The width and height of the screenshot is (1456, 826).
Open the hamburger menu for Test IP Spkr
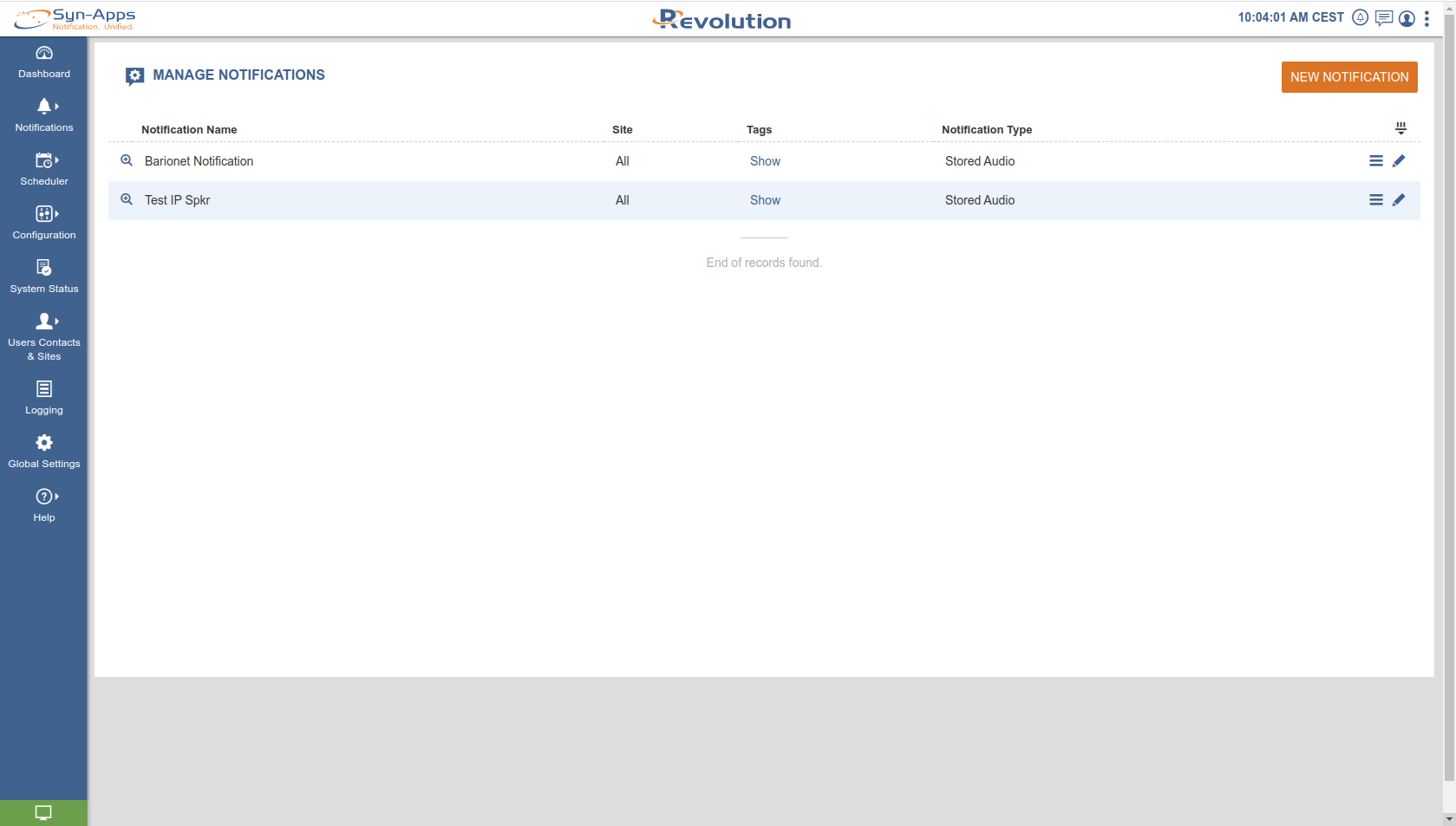pos(1375,200)
